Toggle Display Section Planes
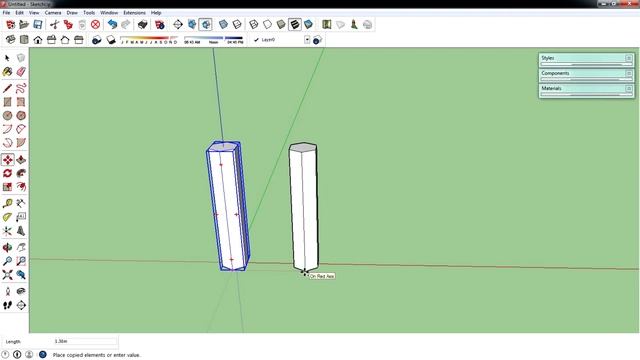 pos(192,24)
